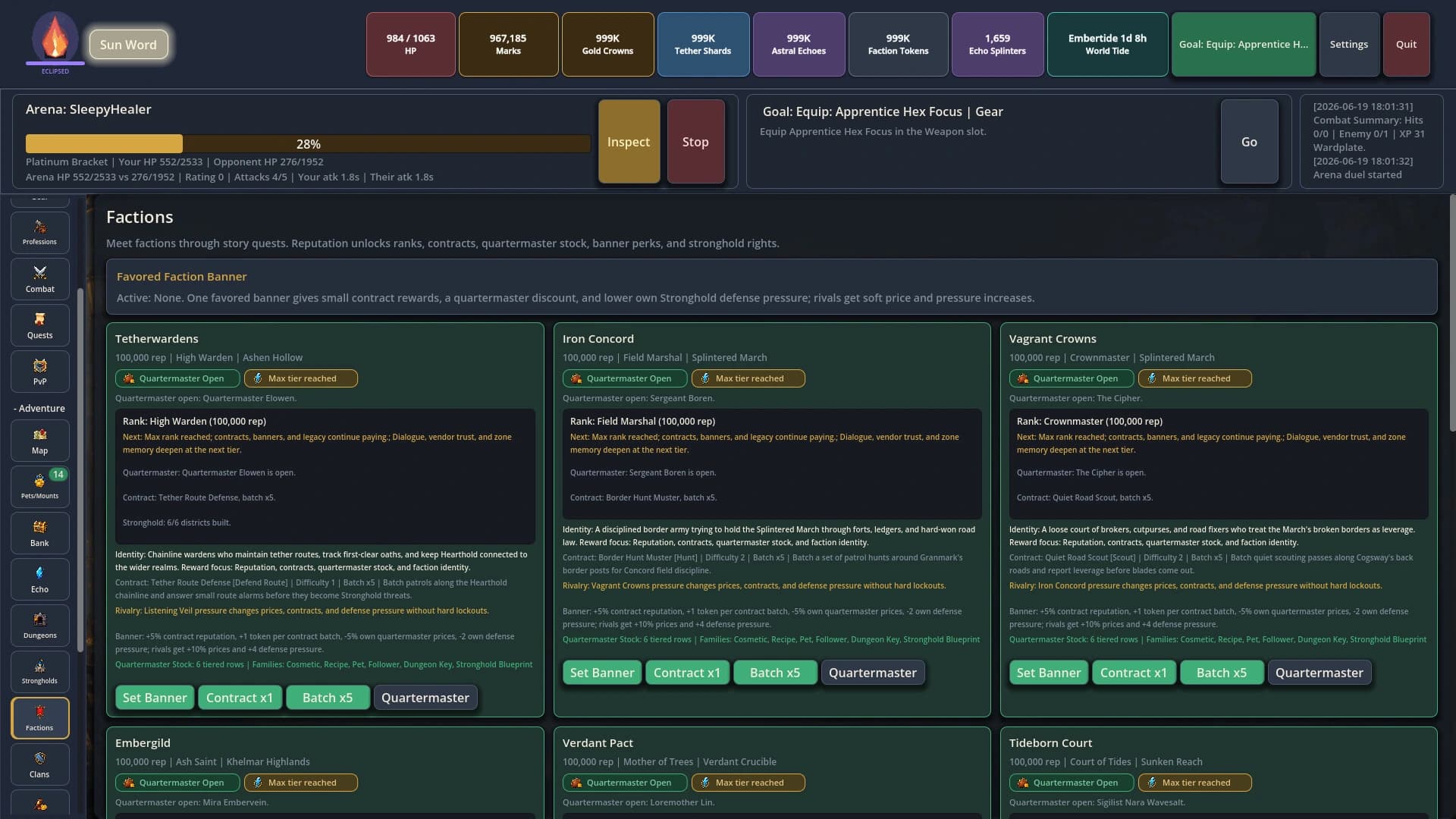Viewport: 1456px width, 819px height.
Task: Click the Inspect arena button
Action: click(629, 142)
